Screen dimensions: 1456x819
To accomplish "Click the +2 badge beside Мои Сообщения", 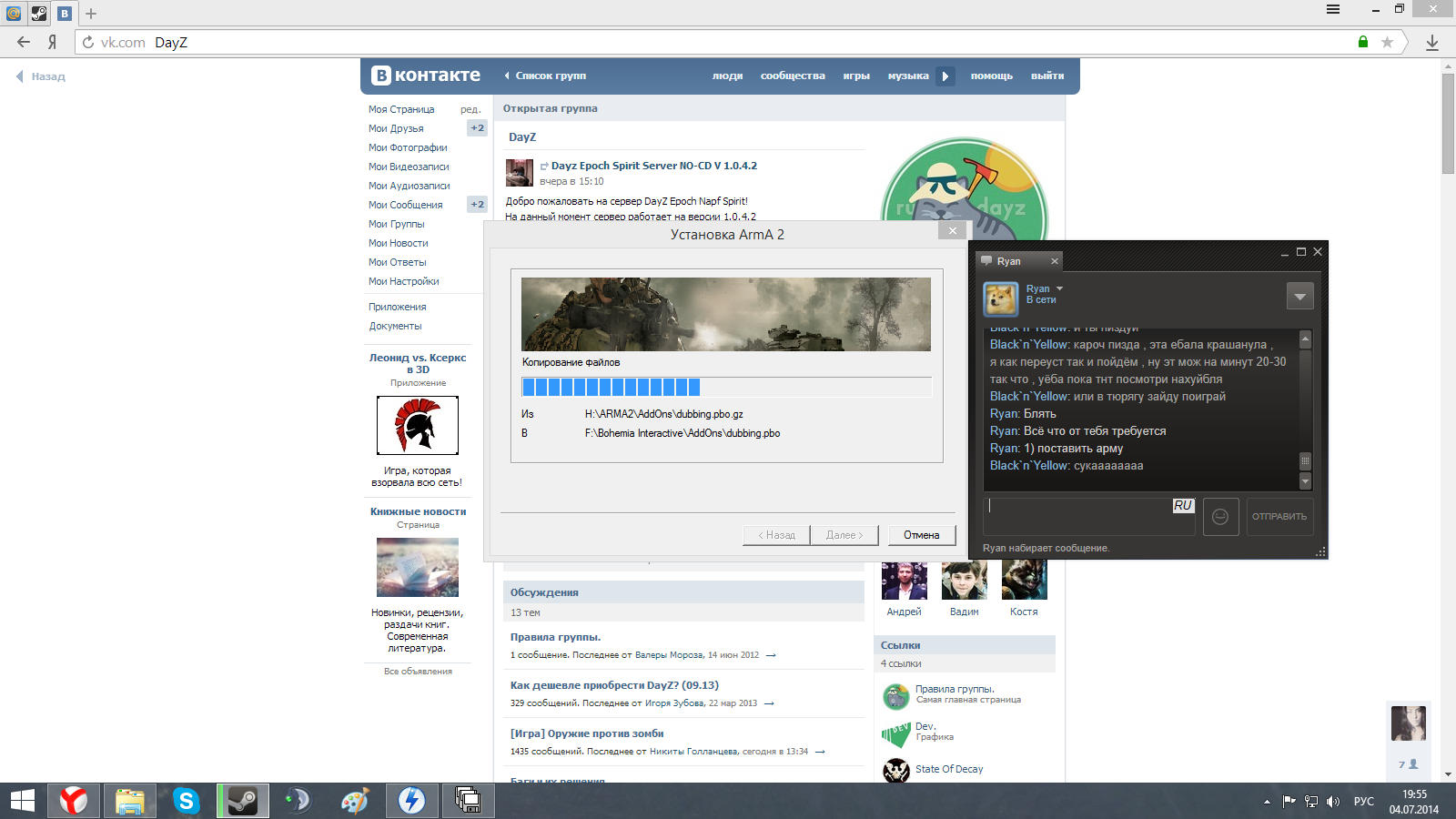I will pyautogui.click(x=477, y=205).
